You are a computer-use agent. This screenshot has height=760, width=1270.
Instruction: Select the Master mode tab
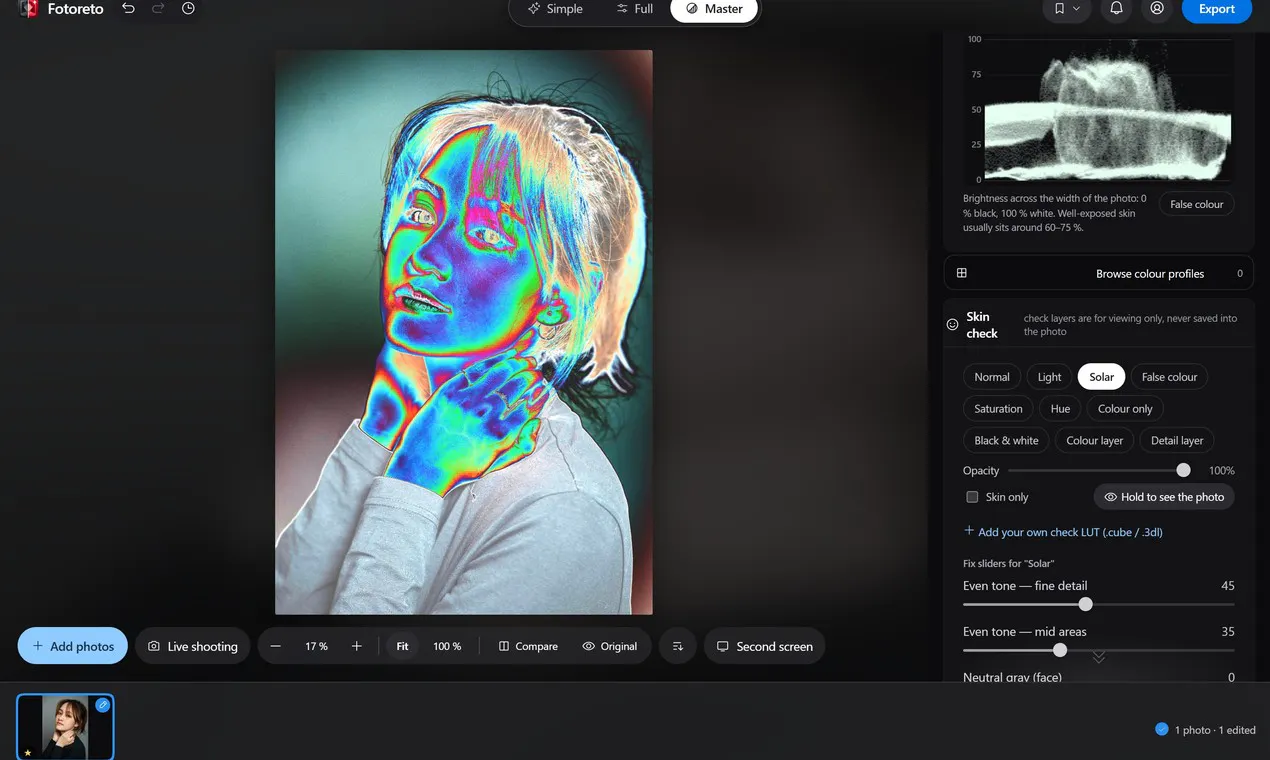point(714,9)
